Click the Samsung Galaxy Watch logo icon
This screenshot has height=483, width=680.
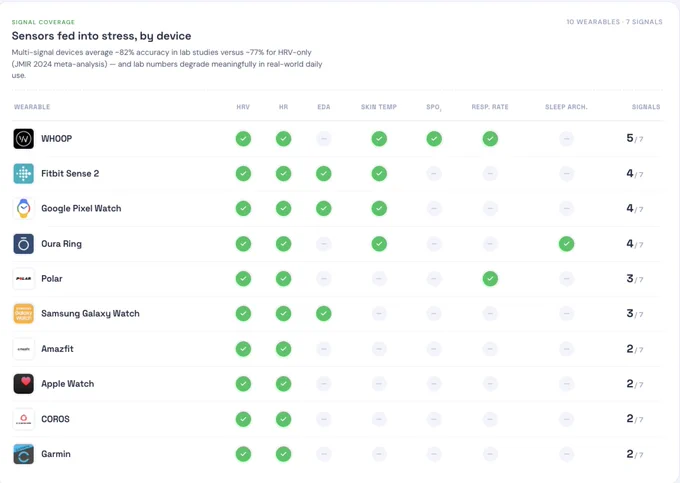(x=23, y=313)
